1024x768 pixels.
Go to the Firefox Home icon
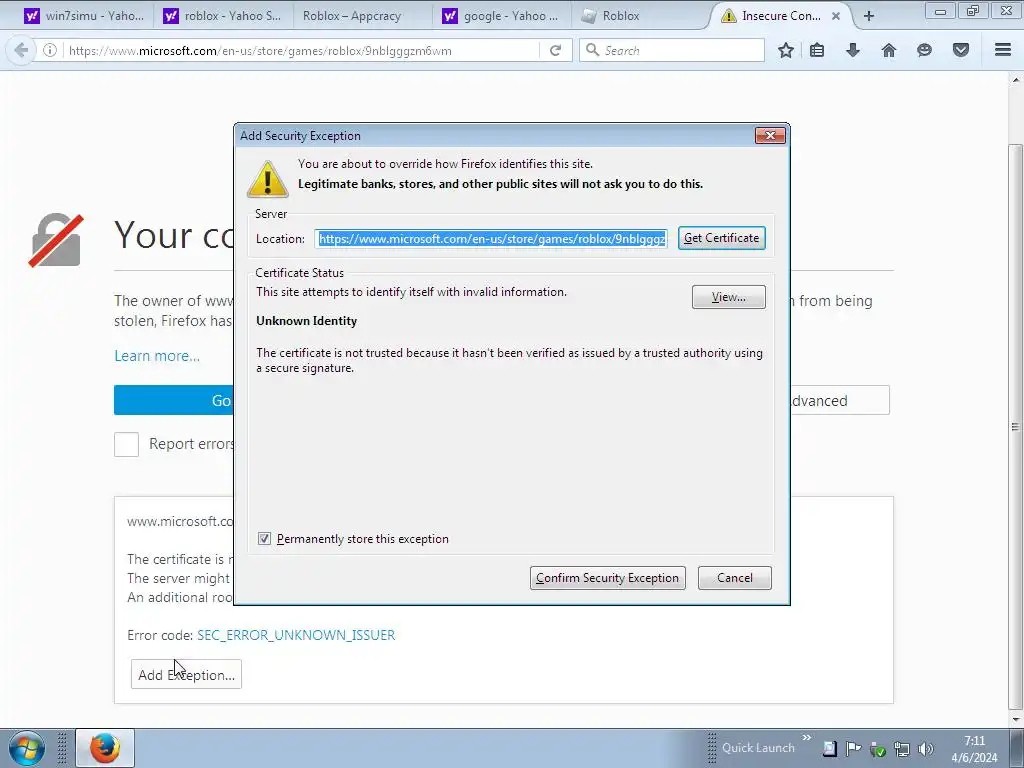pyautogui.click(x=889, y=50)
